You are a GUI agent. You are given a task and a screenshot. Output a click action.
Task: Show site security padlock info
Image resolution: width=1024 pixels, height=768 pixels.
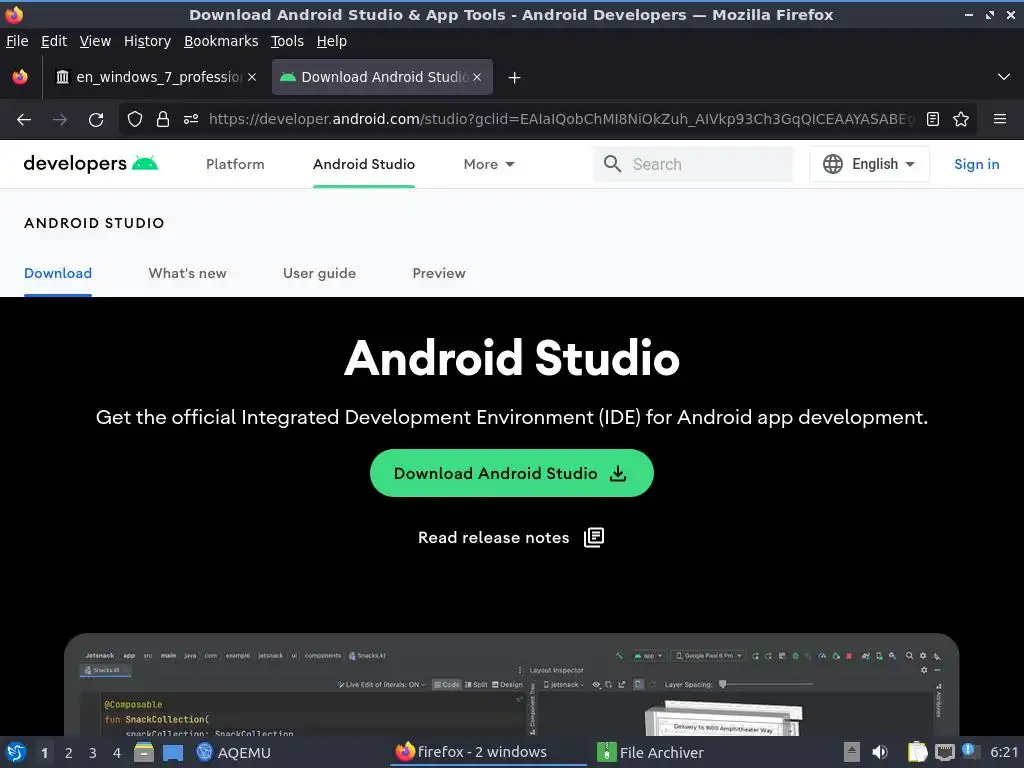coord(163,119)
